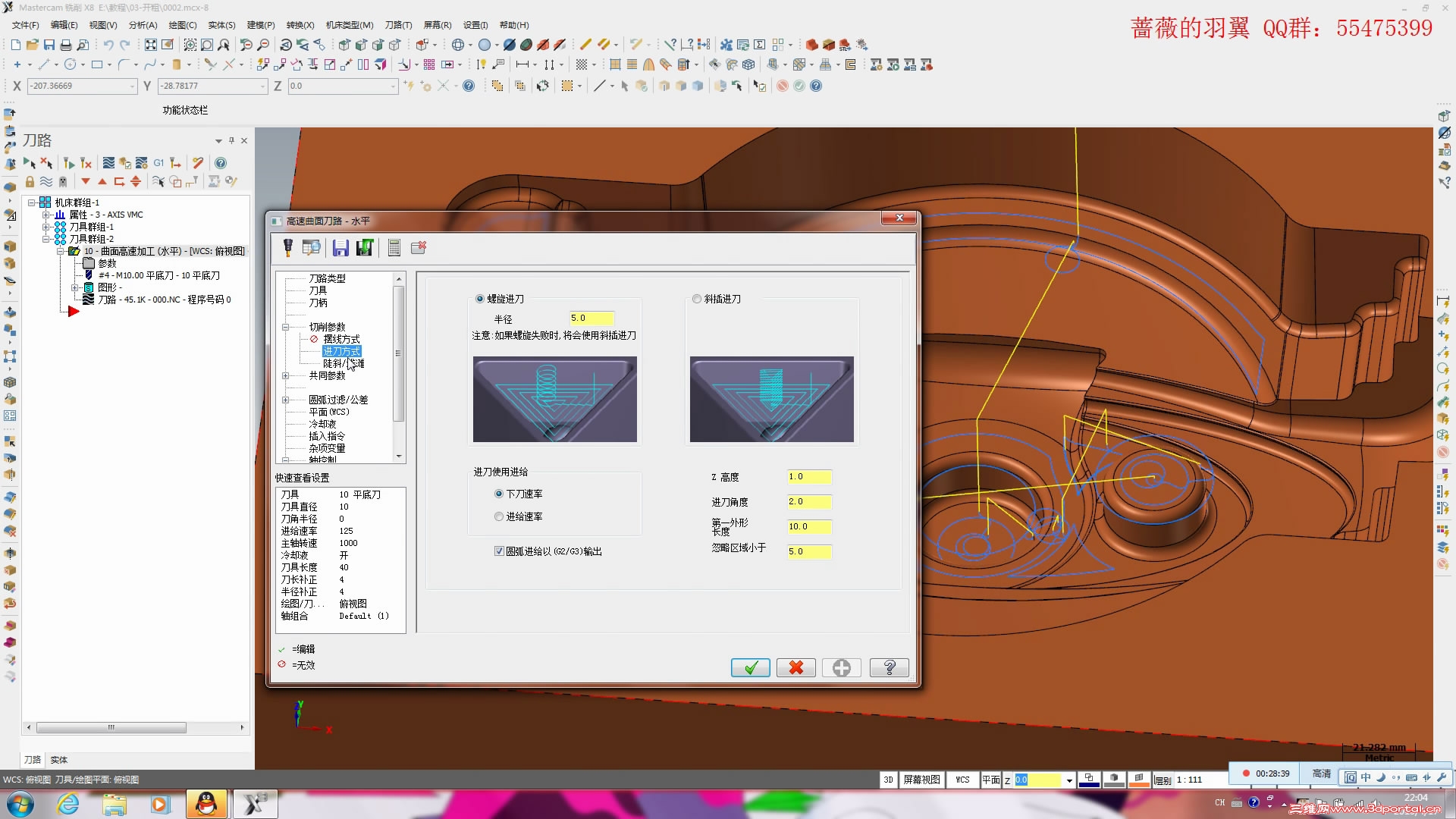The width and height of the screenshot is (1456, 819).
Task: Click the WCS status bar button
Action: pyautogui.click(x=962, y=780)
